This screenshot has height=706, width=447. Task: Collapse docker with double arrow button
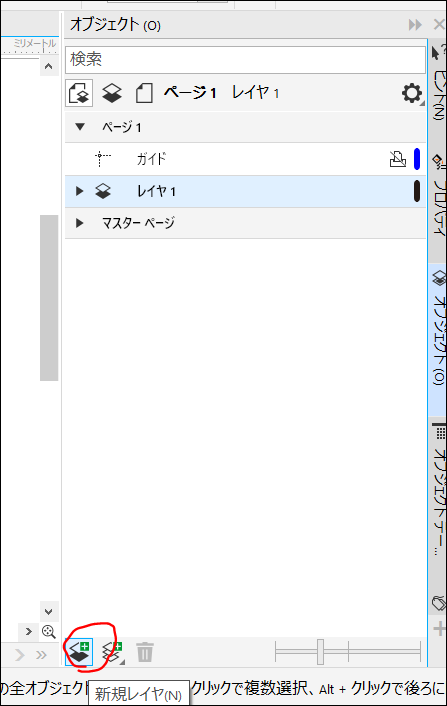click(415, 25)
